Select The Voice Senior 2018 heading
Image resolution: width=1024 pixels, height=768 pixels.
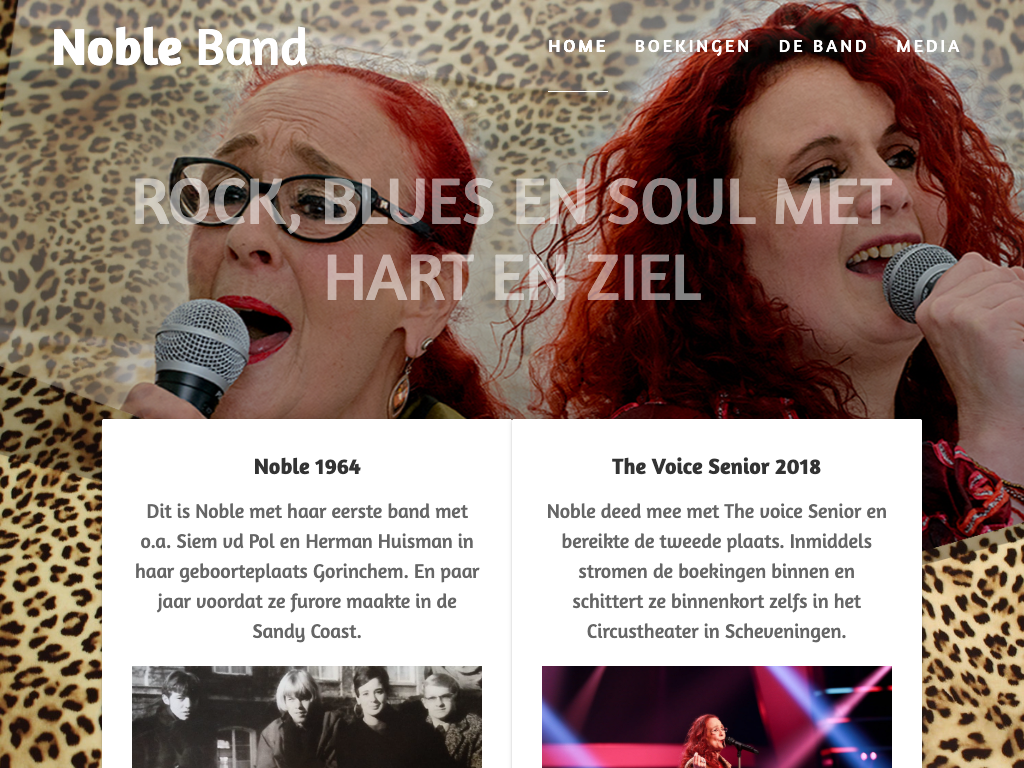point(716,466)
